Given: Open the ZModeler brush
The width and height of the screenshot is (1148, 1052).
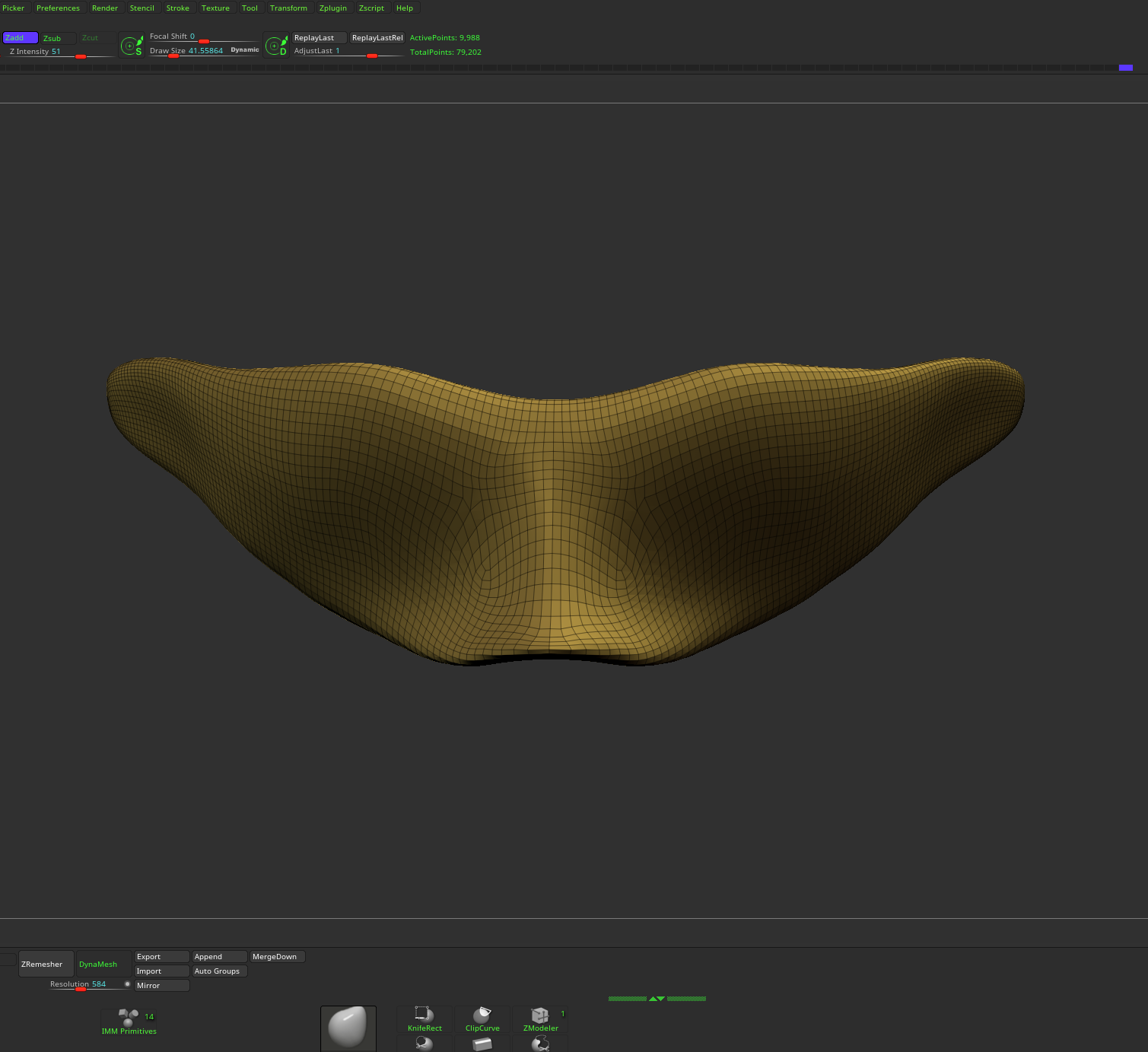Looking at the screenshot, I should click(x=540, y=1015).
